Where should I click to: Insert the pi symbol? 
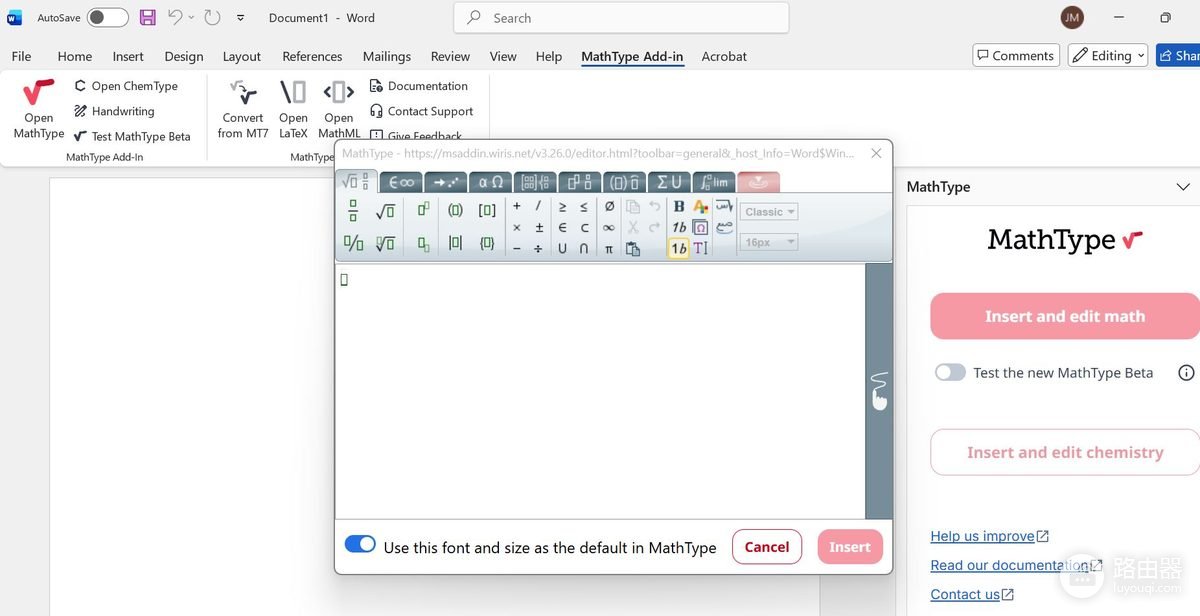click(609, 249)
